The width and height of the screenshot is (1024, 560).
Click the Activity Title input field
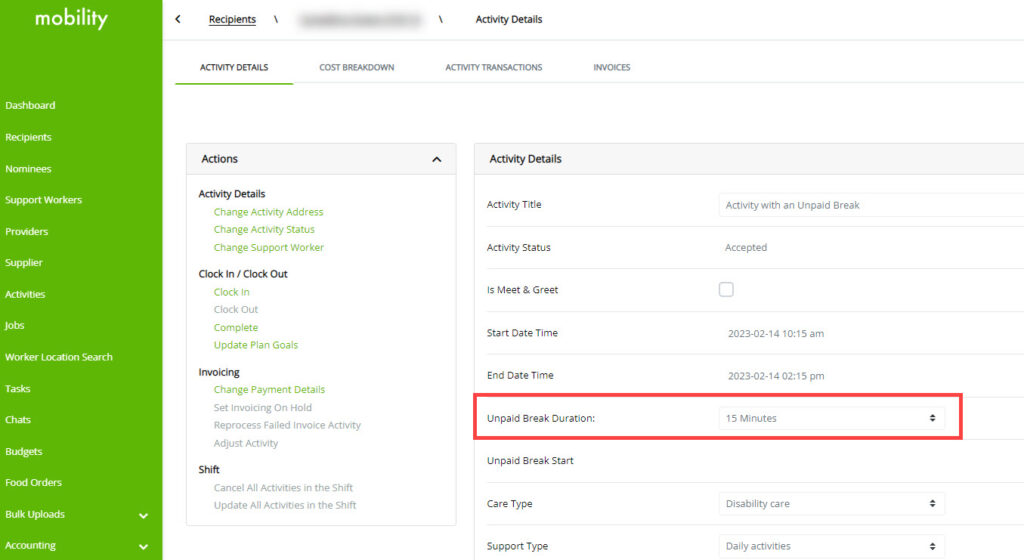click(870, 205)
